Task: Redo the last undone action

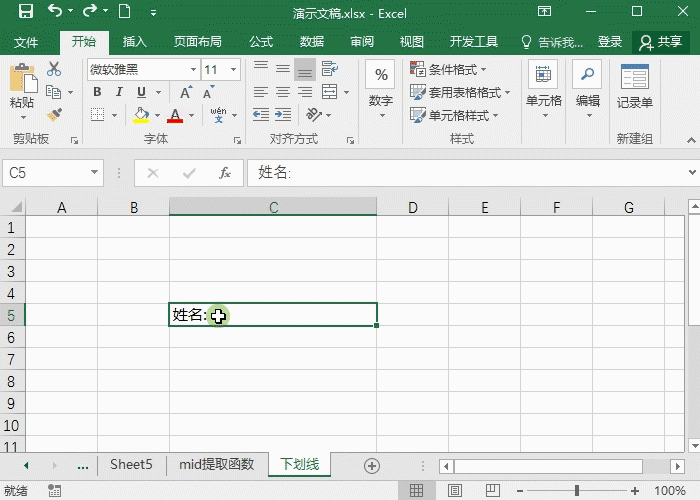Action: tap(90, 11)
